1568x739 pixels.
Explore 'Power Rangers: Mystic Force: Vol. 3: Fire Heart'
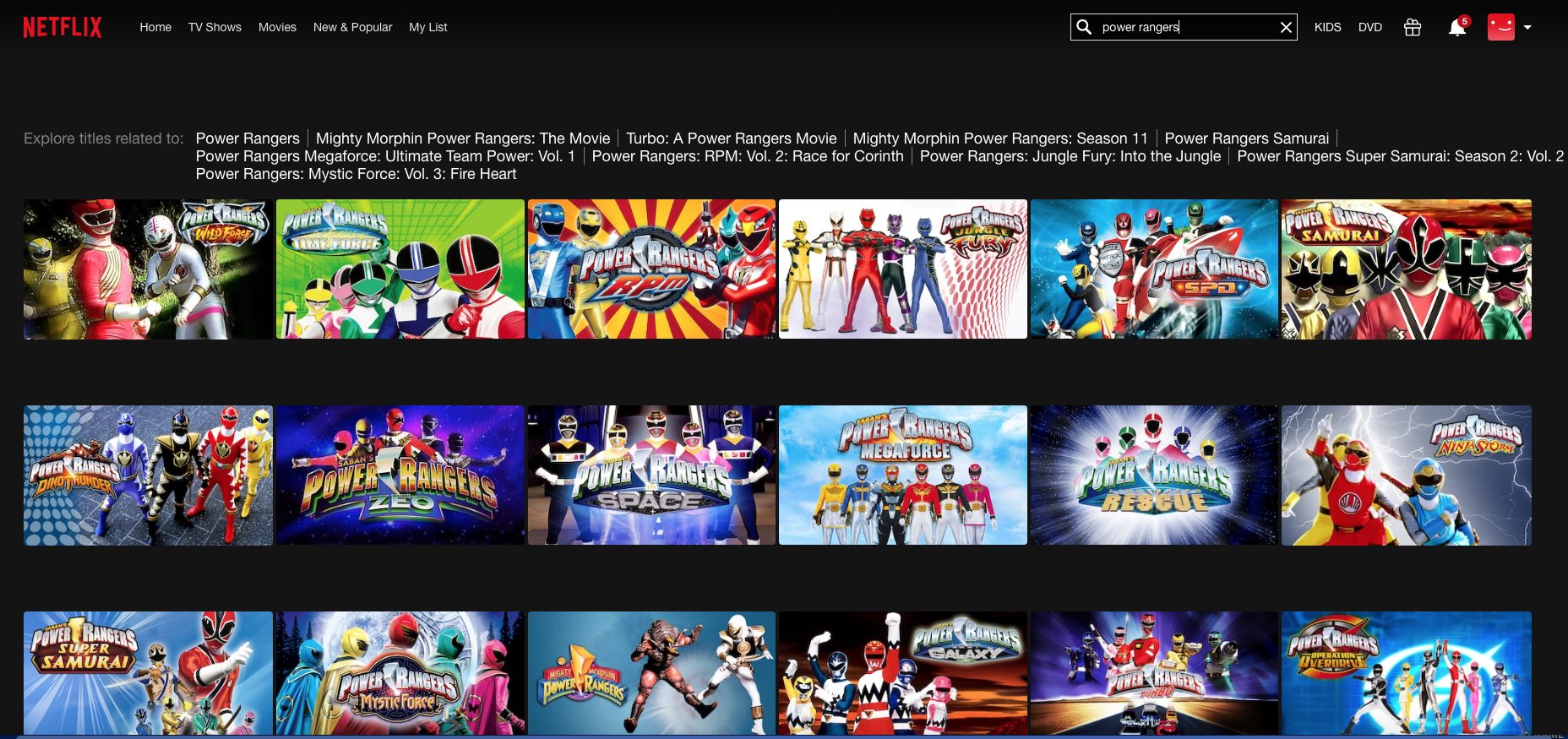point(356,174)
